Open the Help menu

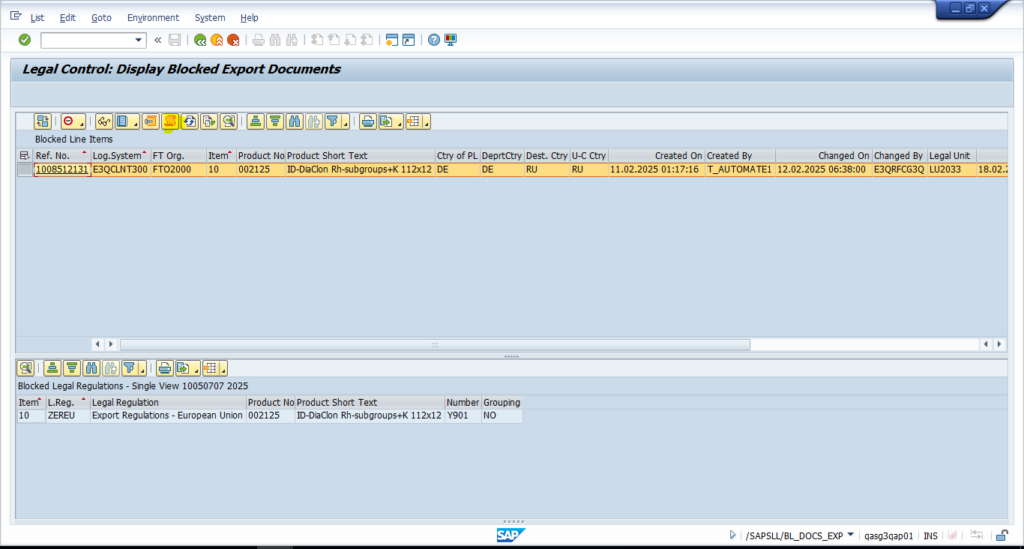coord(249,18)
